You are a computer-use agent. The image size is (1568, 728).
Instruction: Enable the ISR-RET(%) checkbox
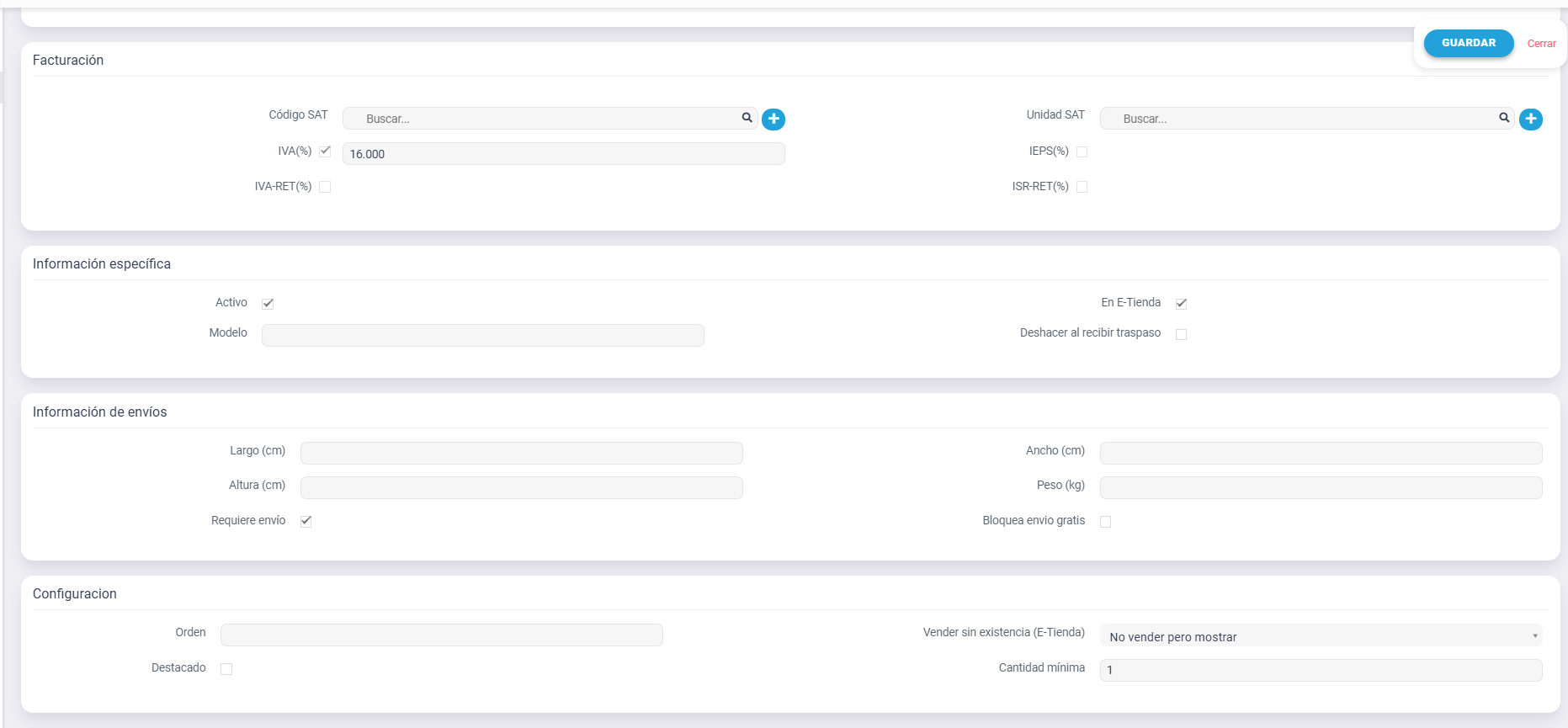1082,187
